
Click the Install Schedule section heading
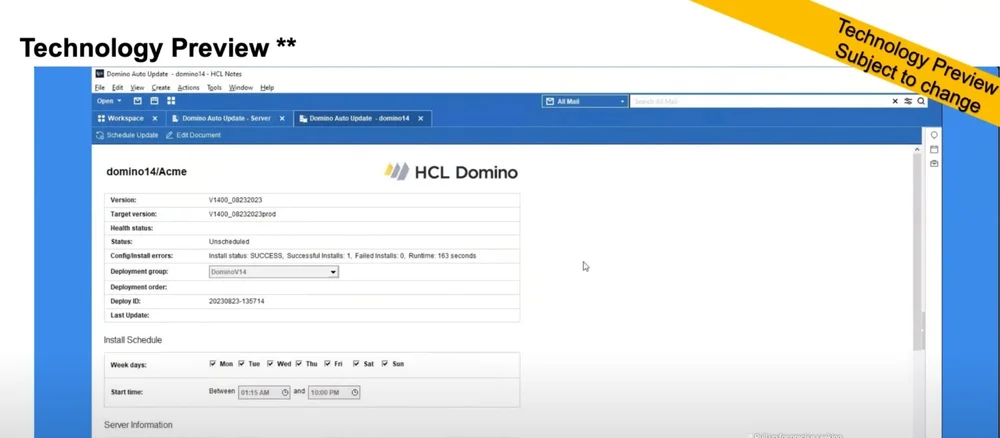tap(133, 340)
